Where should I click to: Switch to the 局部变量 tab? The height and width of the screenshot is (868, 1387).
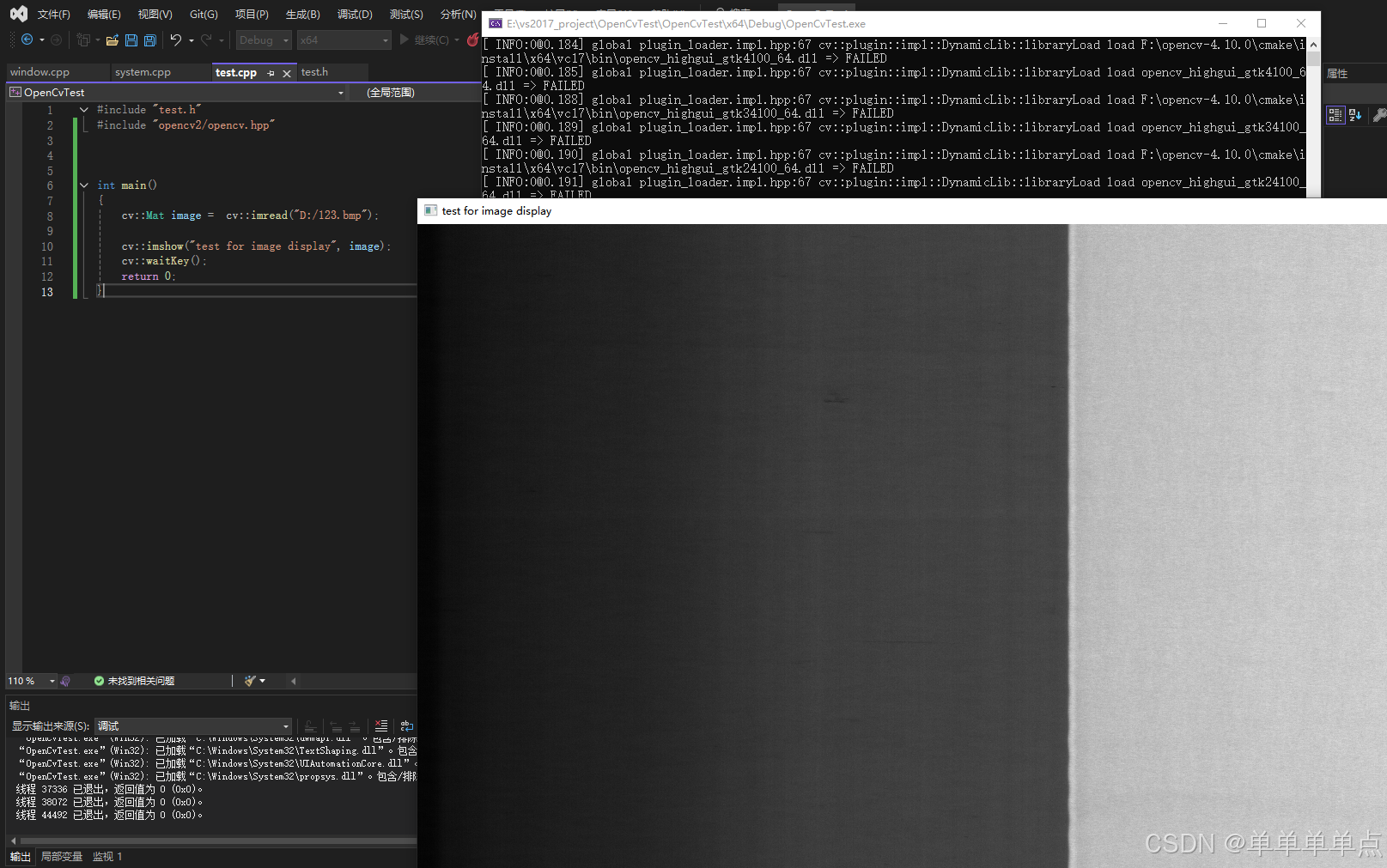[62, 857]
